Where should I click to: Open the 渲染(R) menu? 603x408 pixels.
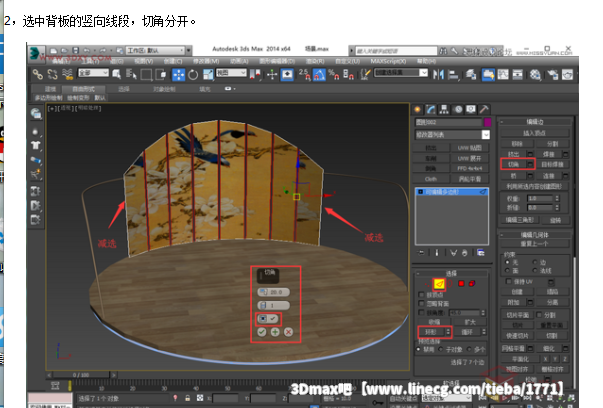315,61
